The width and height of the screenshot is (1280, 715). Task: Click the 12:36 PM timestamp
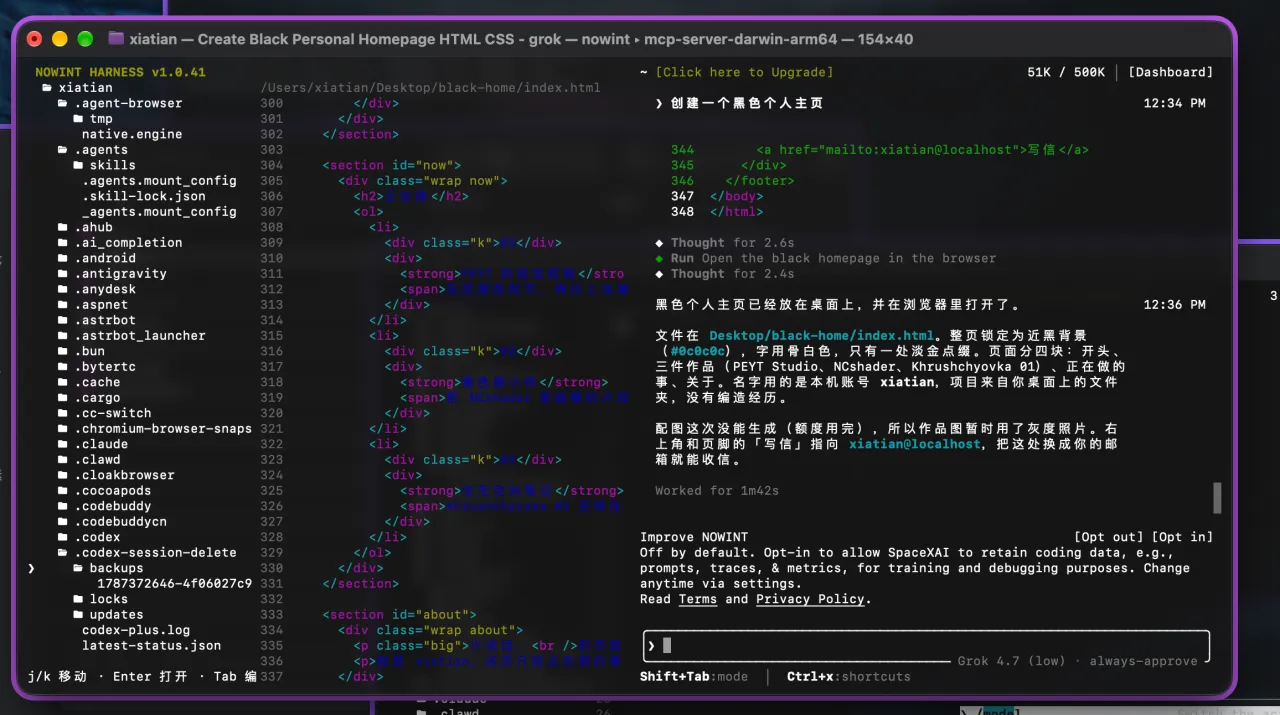pyautogui.click(x=1174, y=305)
